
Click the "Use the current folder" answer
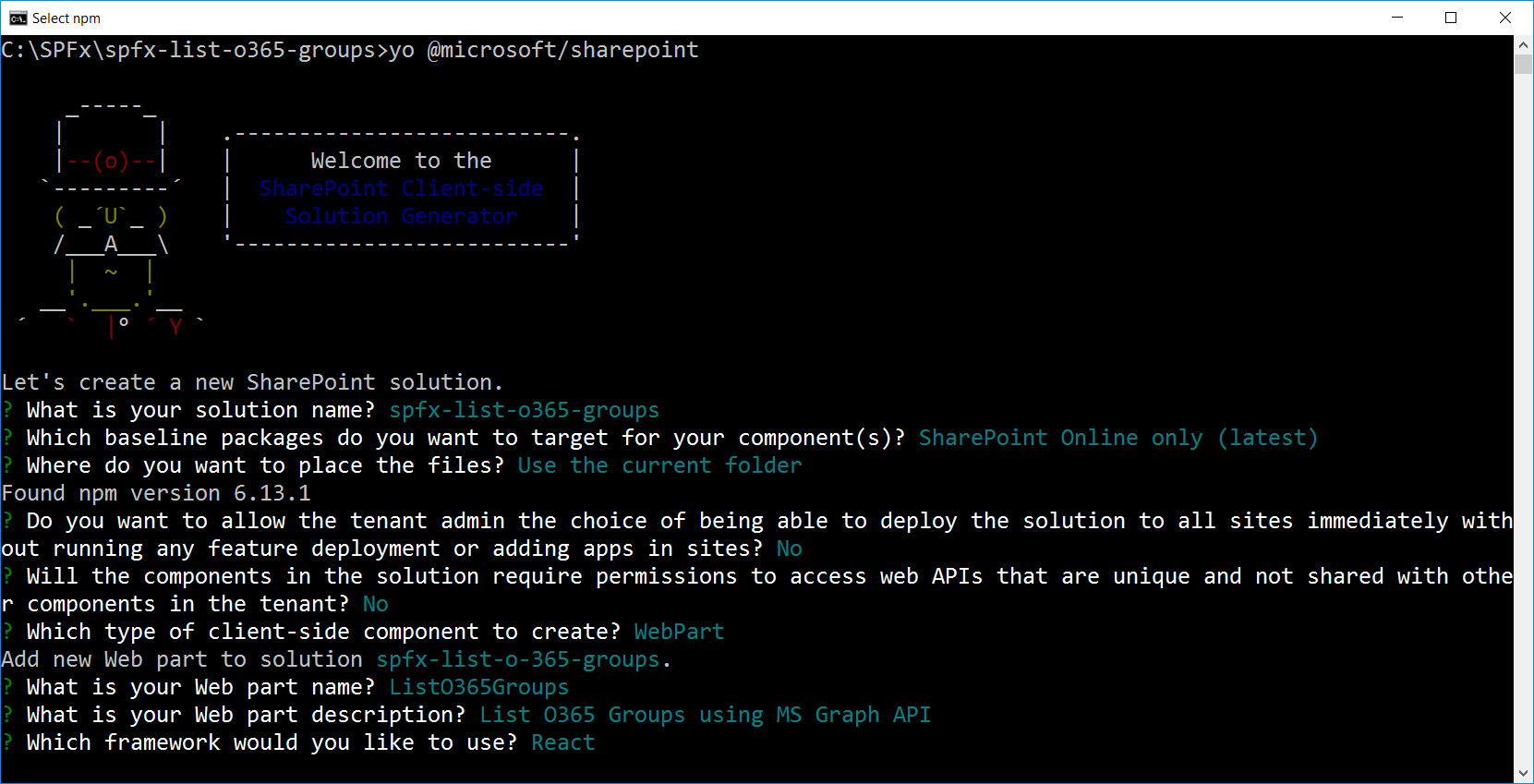pyautogui.click(x=659, y=465)
